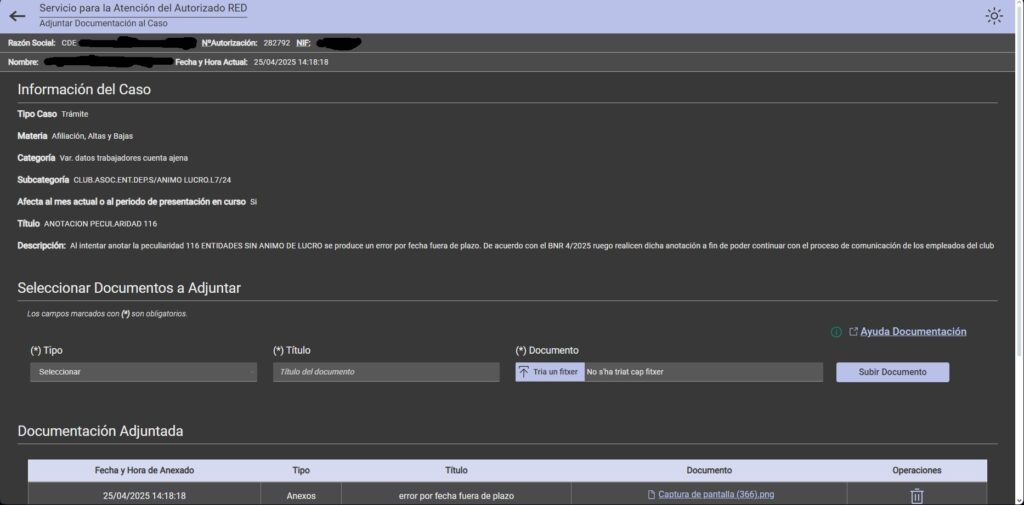This screenshot has width=1024, height=505.
Task: Click 'Fecha y Hora de Anexado' column header
Action: (144, 470)
